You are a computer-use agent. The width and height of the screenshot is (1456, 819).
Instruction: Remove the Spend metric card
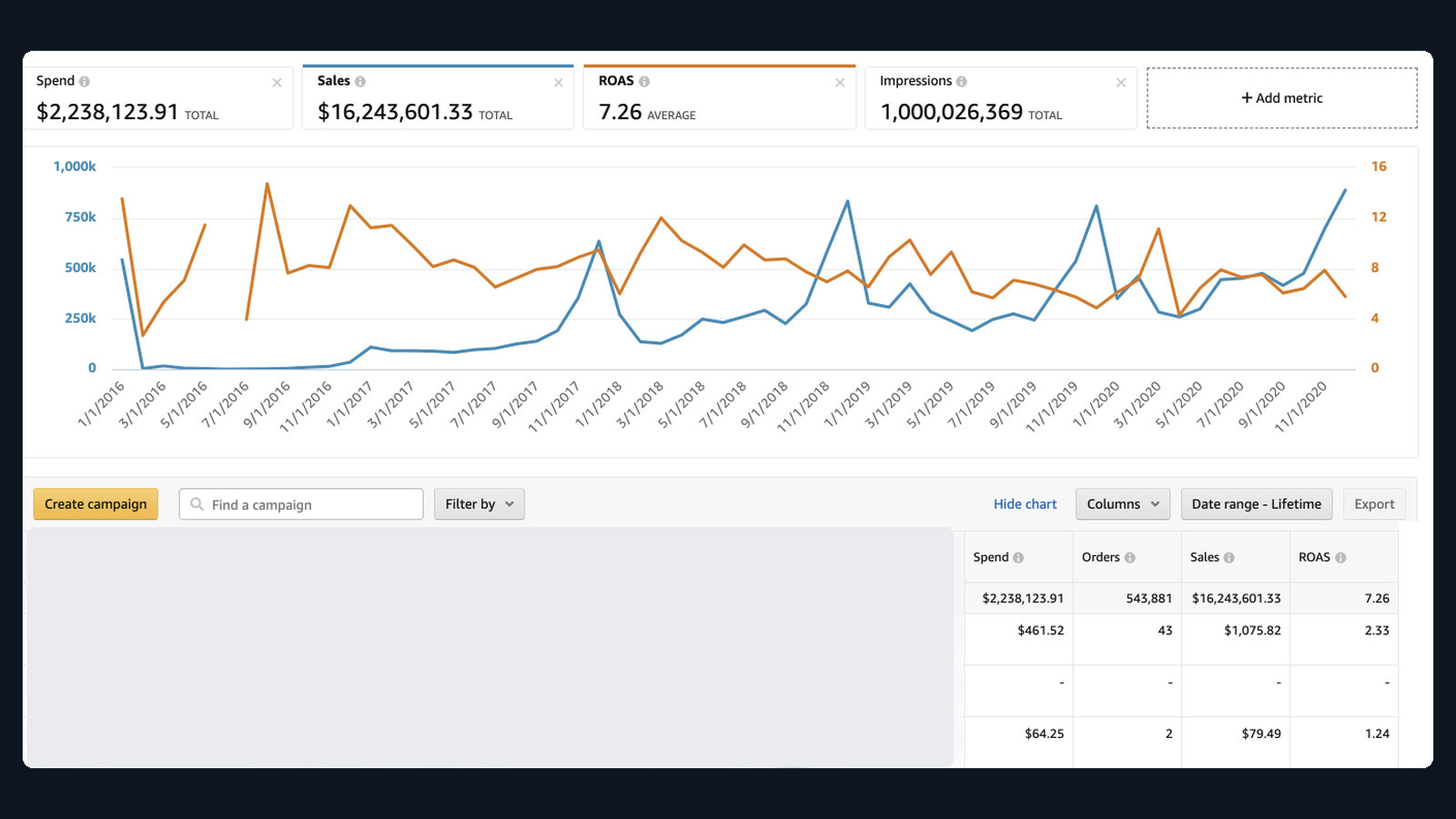click(277, 83)
